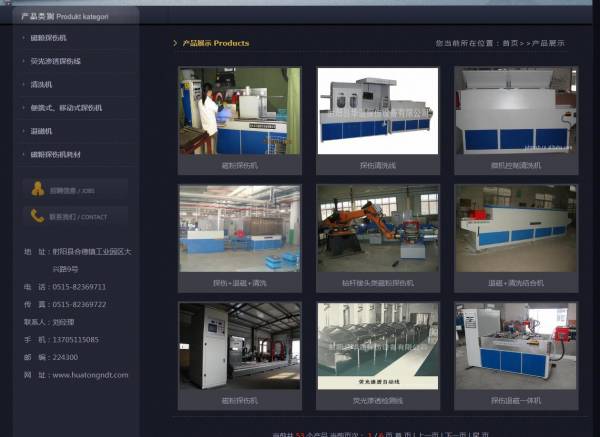Select the 退磁+清洗组合机 product thumbnail
This screenshot has width=600, height=437.
(516, 229)
